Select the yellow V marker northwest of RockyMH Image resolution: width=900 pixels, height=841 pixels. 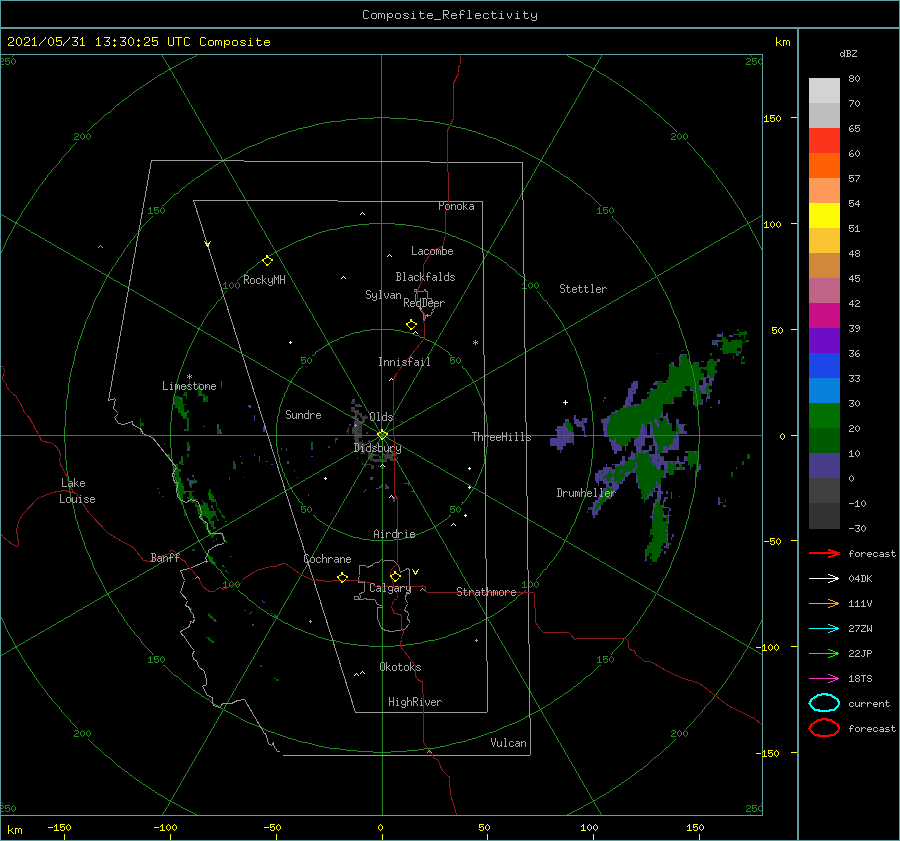coord(208,244)
